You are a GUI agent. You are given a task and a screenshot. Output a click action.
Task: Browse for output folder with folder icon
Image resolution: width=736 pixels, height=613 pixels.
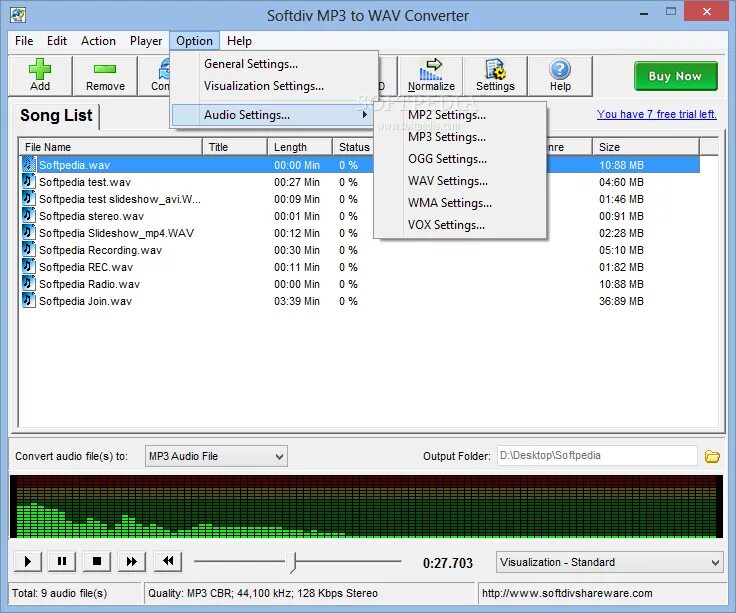[x=712, y=456]
